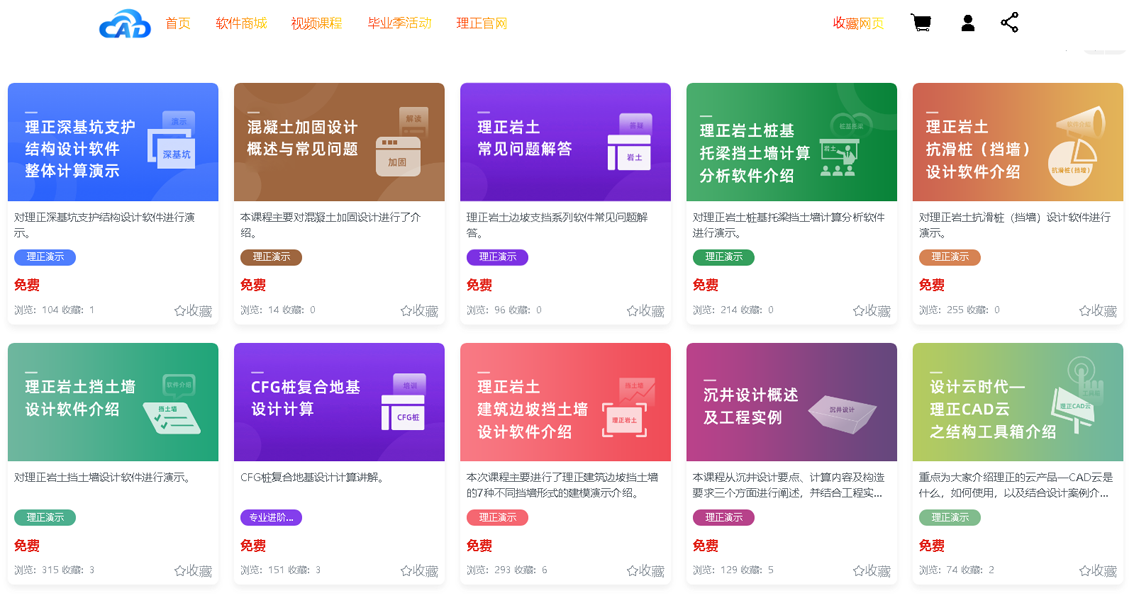This screenshot has width=1134, height=598.
Task: Favorite the 桩基托梁挡土墙 course via star
Action: pos(872,311)
